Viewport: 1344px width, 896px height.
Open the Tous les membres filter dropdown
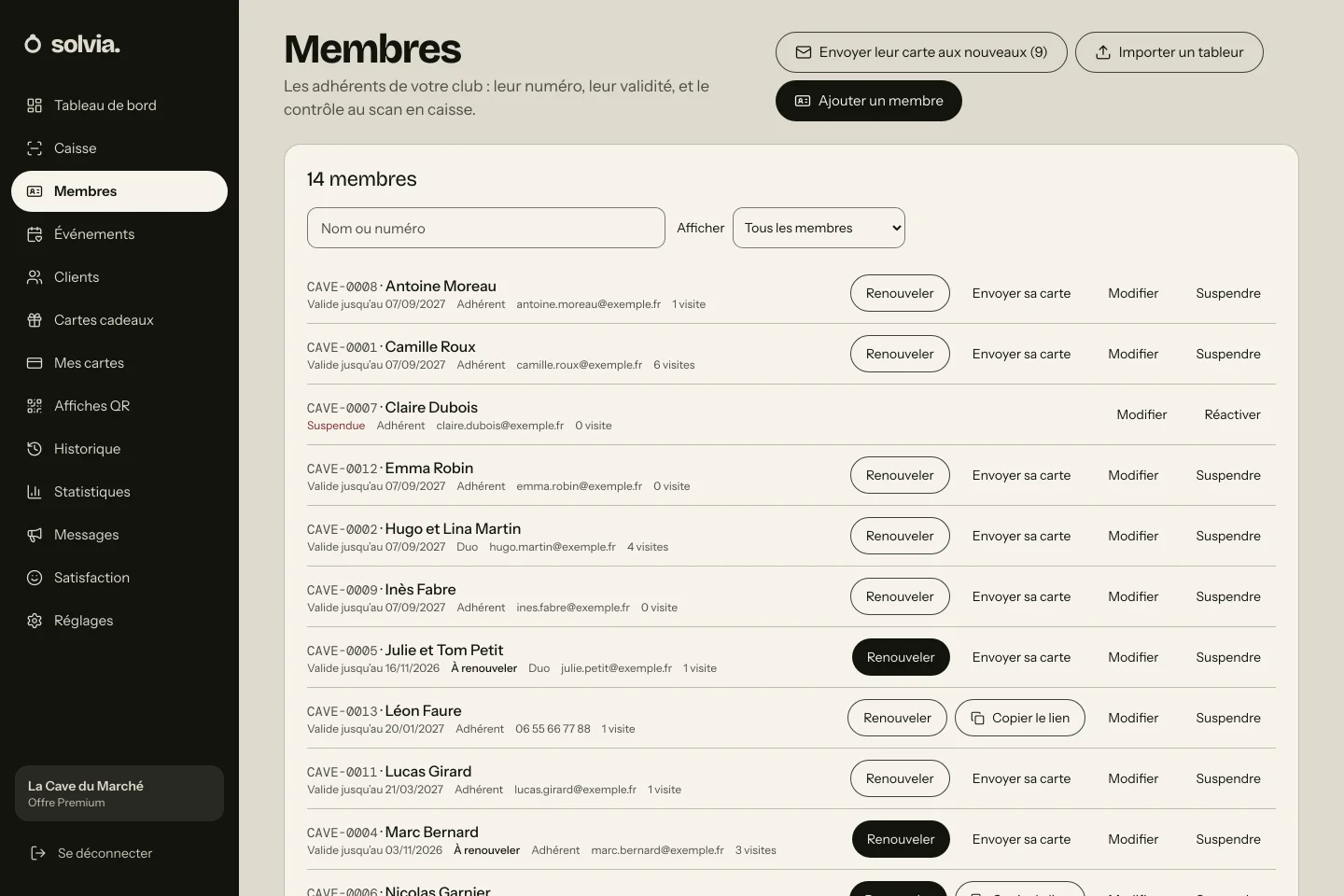pyautogui.click(x=819, y=228)
